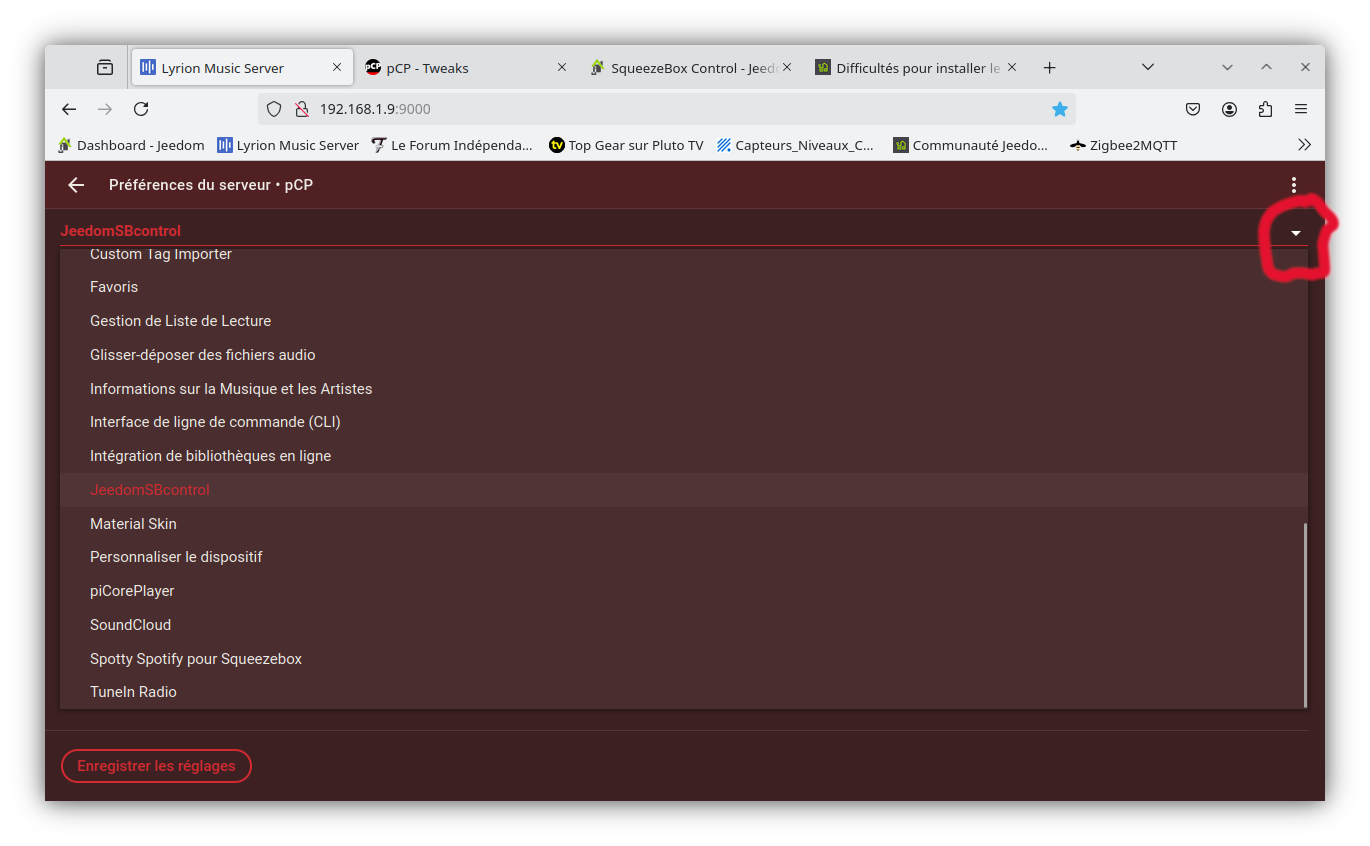
Task: Select SoundCloud in the settings list
Action: click(x=684, y=625)
